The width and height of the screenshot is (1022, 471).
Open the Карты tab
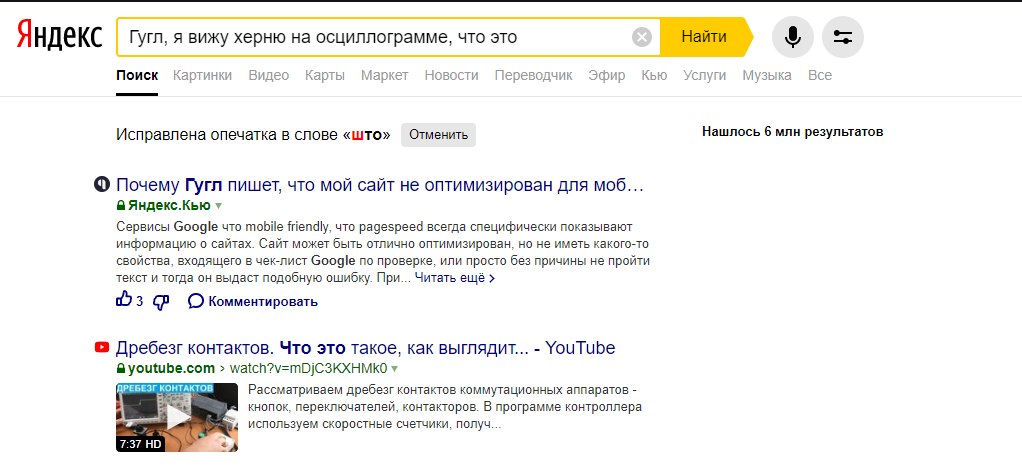coord(325,76)
